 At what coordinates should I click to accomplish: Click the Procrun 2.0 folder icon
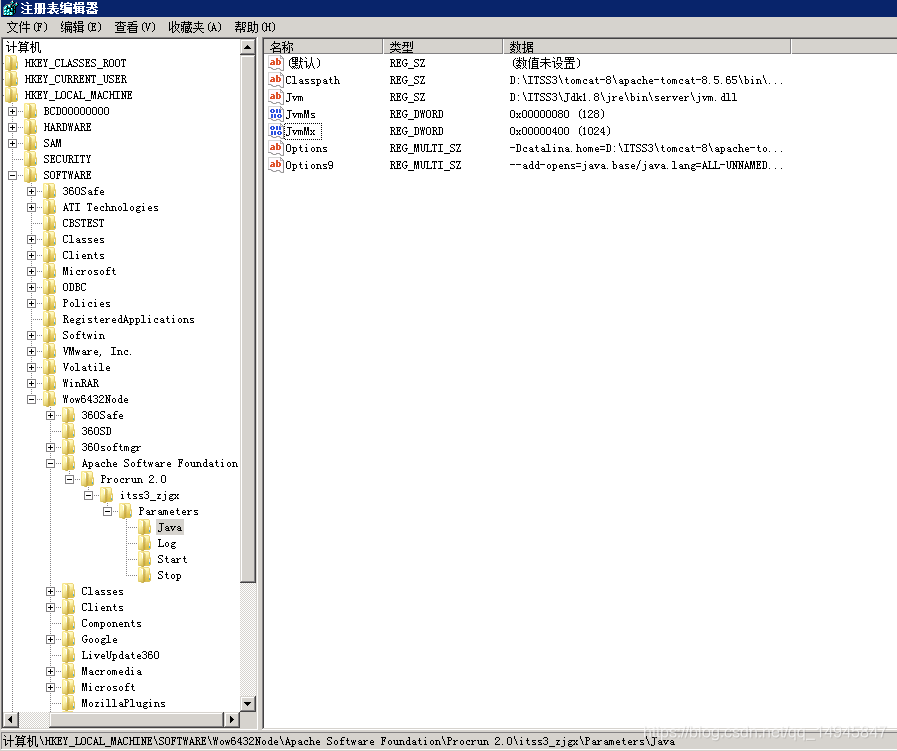(88, 479)
